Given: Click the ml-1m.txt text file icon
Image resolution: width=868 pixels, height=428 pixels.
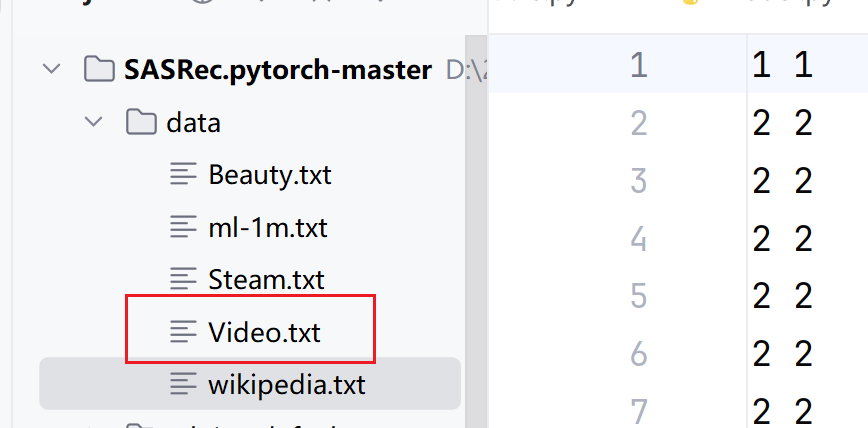Looking at the screenshot, I should click(182, 227).
